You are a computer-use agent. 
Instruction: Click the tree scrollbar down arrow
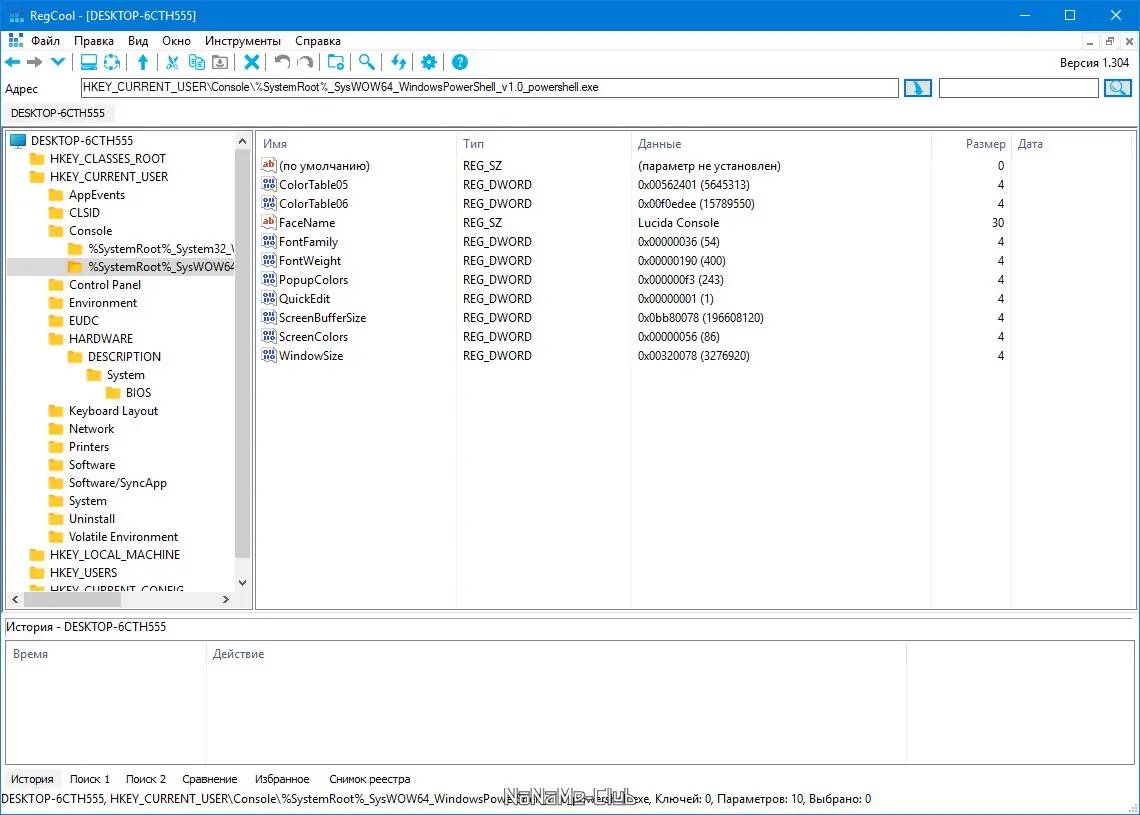pyautogui.click(x=242, y=583)
